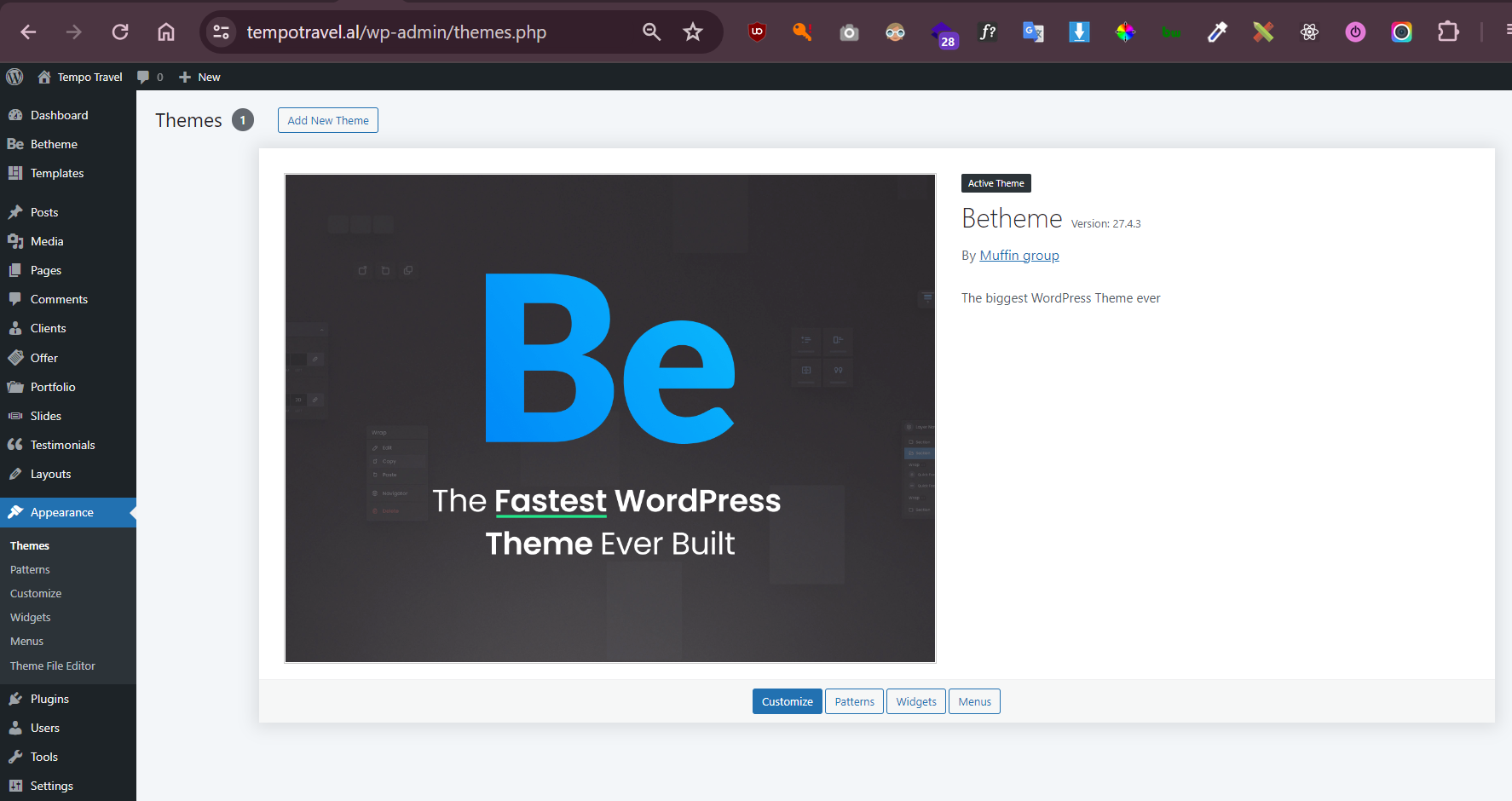The height and width of the screenshot is (801, 1512).
Task: Bookmark this page with the star icon
Action: pos(693,32)
